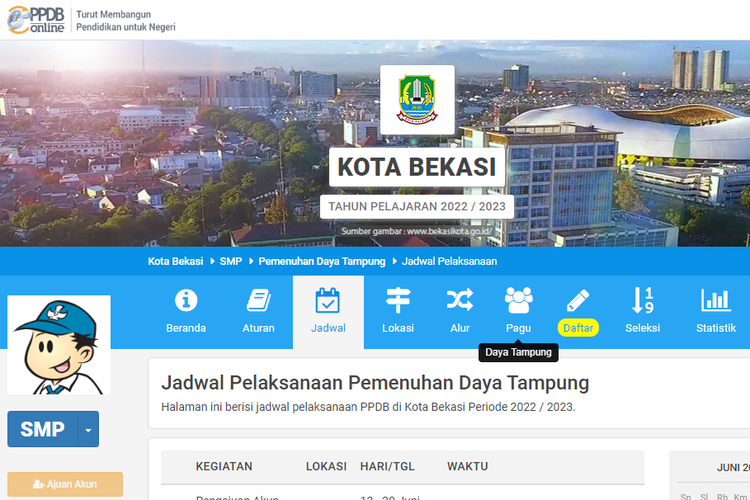Image resolution: width=750 pixels, height=500 pixels.
Task: Select the Lokasi menu label
Action: click(x=398, y=328)
